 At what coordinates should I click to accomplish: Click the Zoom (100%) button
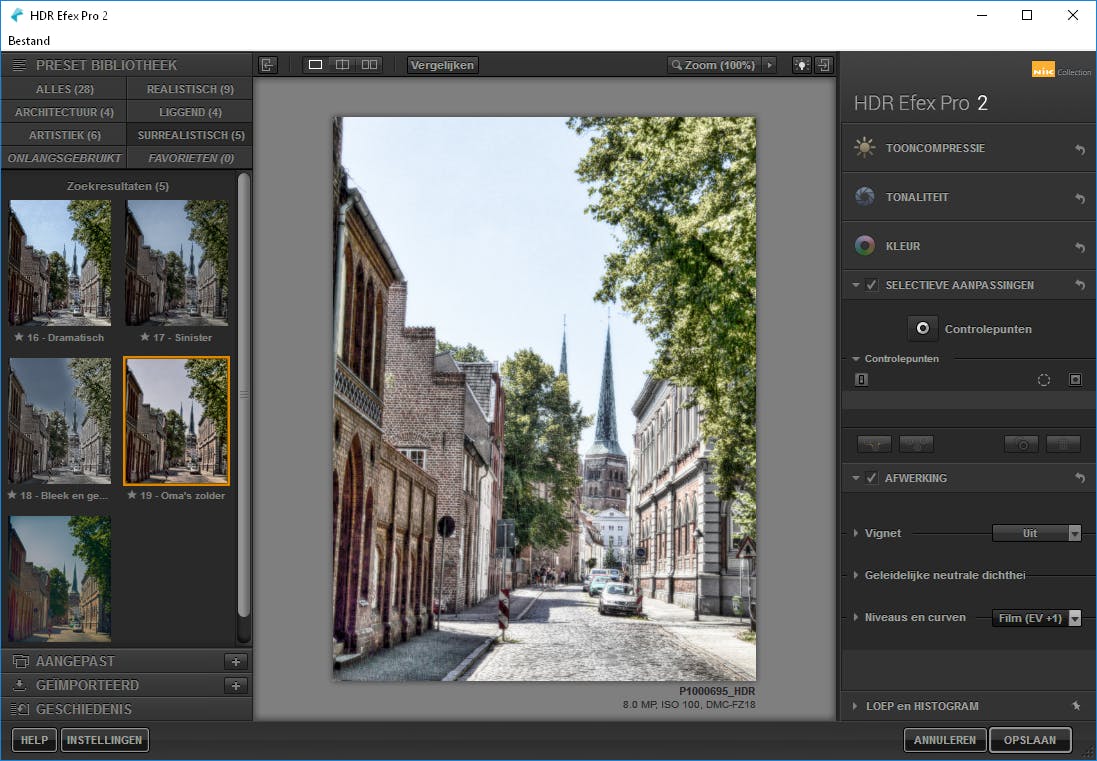point(714,65)
